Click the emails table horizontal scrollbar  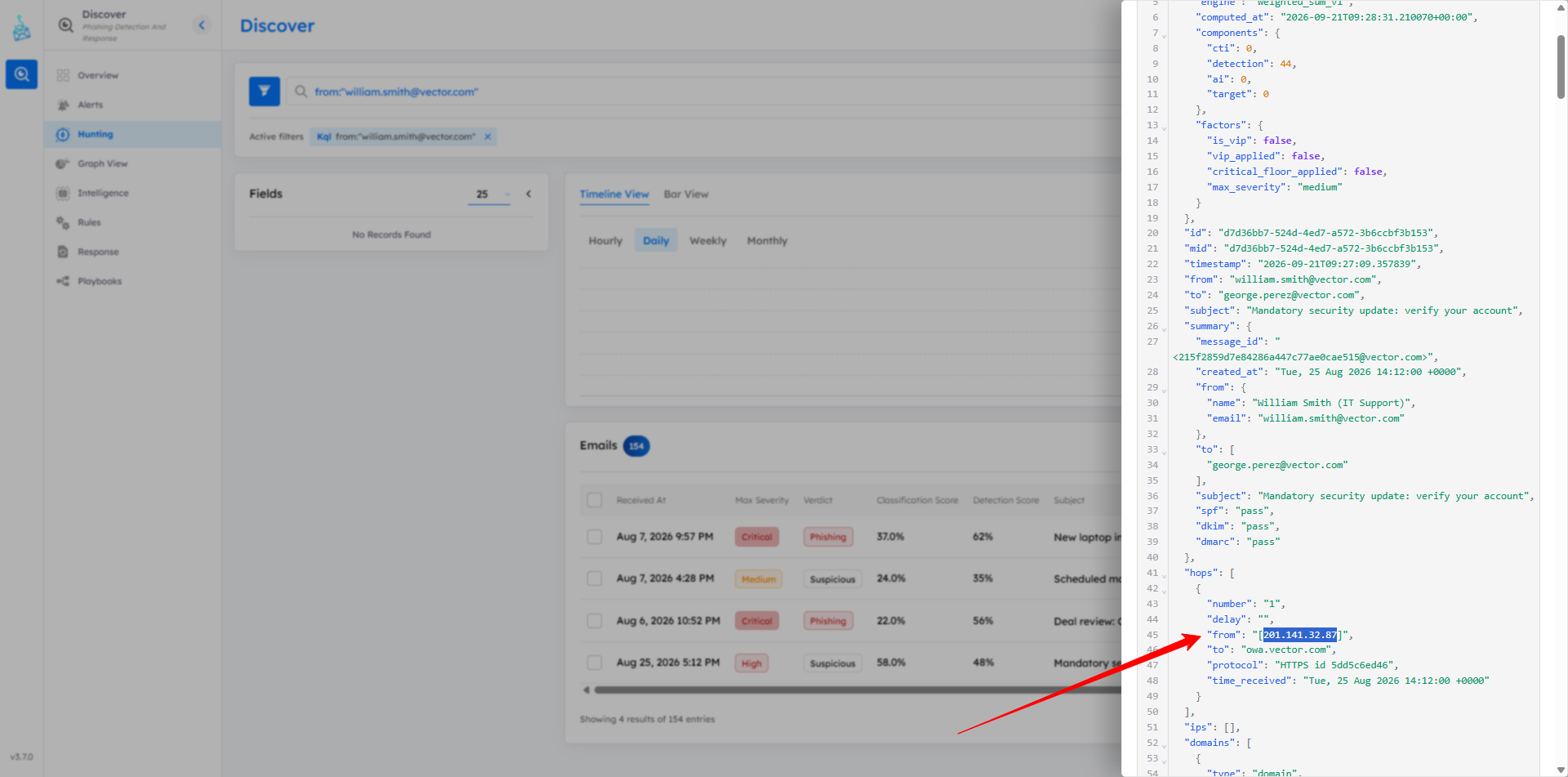857,690
